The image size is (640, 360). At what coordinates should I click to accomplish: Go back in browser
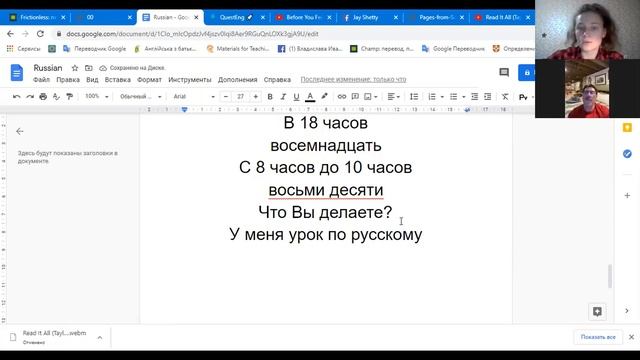pos(10,34)
